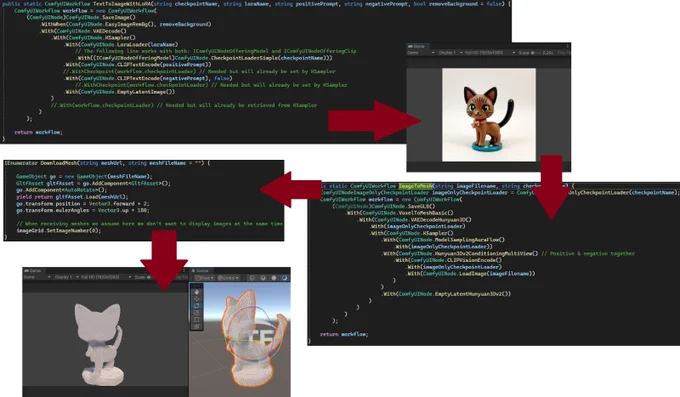Click the ModelSamplingAuraFlow() line
Screen dimensions: 680x397
[x=444, y=240]
